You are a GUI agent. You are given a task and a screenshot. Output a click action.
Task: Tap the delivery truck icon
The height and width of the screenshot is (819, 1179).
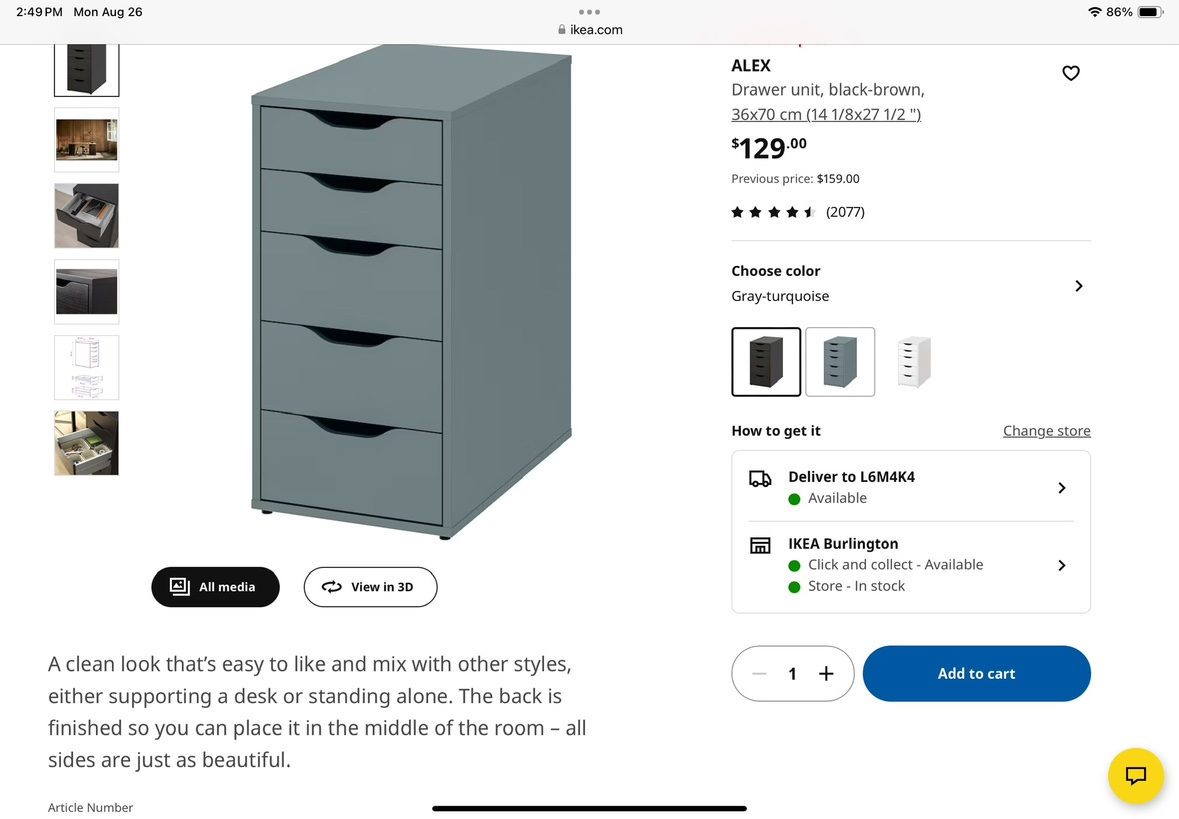tap(760, 479)
